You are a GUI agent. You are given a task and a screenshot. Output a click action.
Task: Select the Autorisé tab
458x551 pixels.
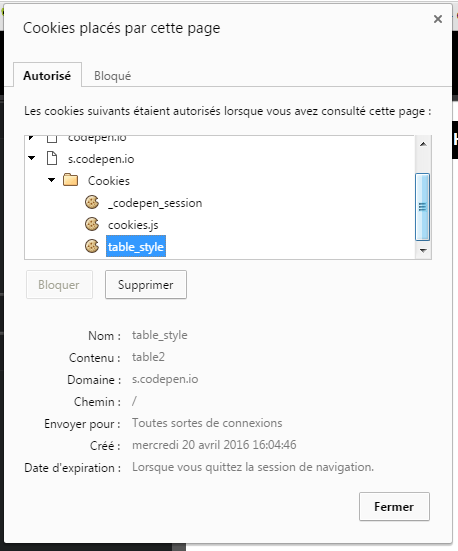pos(47,75)
